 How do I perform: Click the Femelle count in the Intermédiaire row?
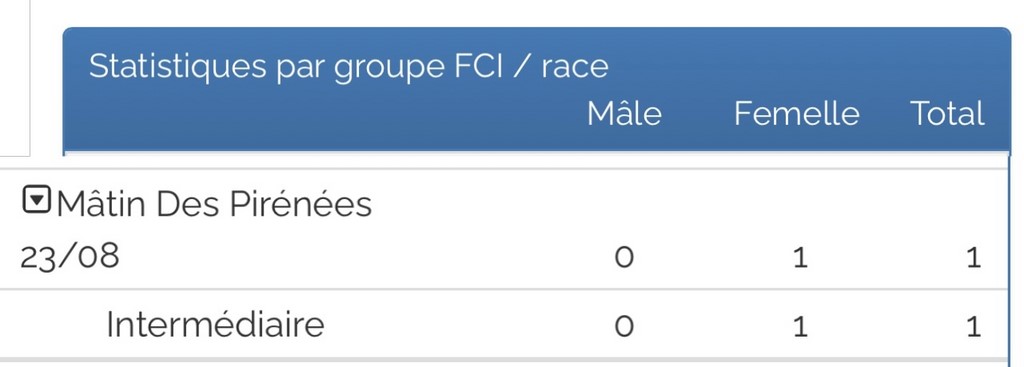[801, 326]
